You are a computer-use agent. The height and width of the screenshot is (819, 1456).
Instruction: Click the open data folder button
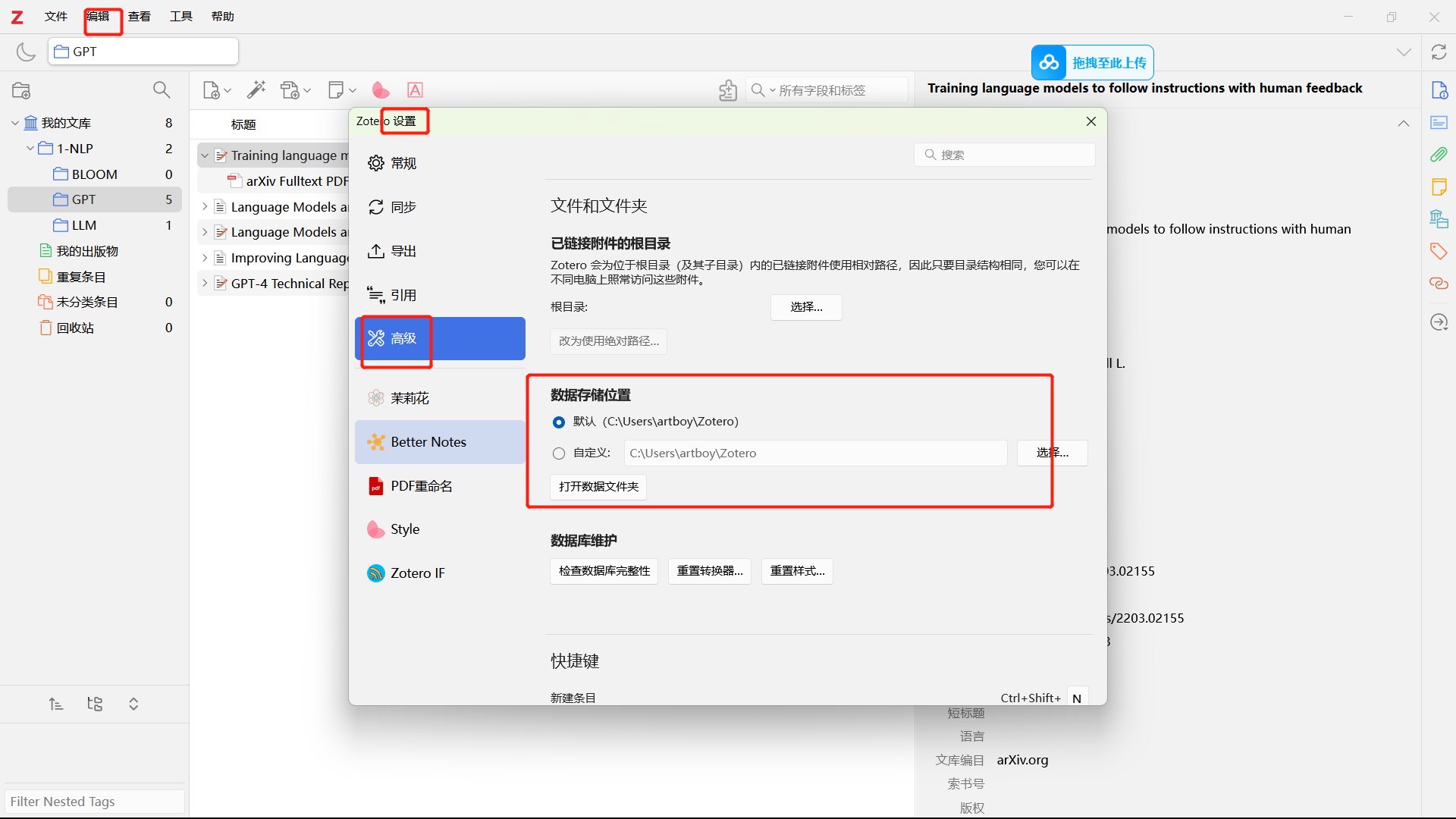598,487
